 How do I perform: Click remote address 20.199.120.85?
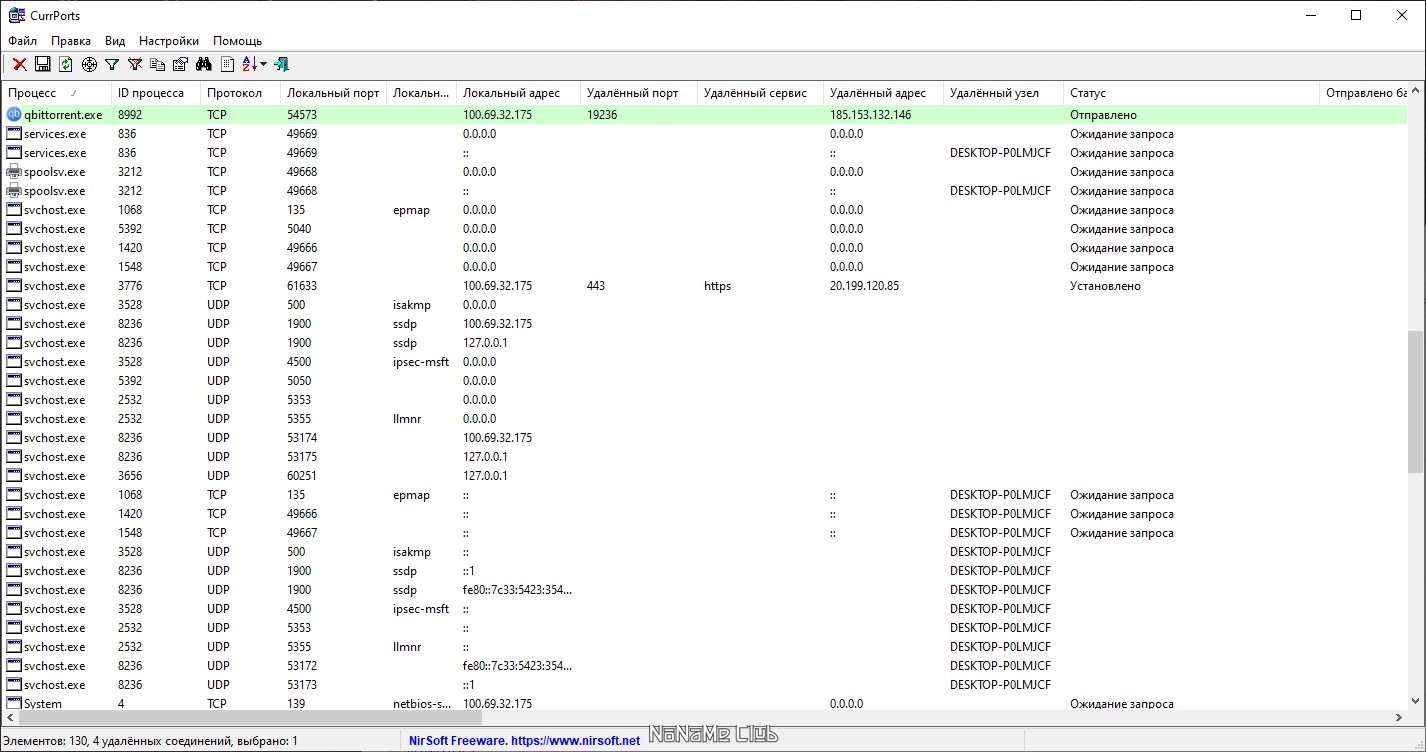coord(864,286)
